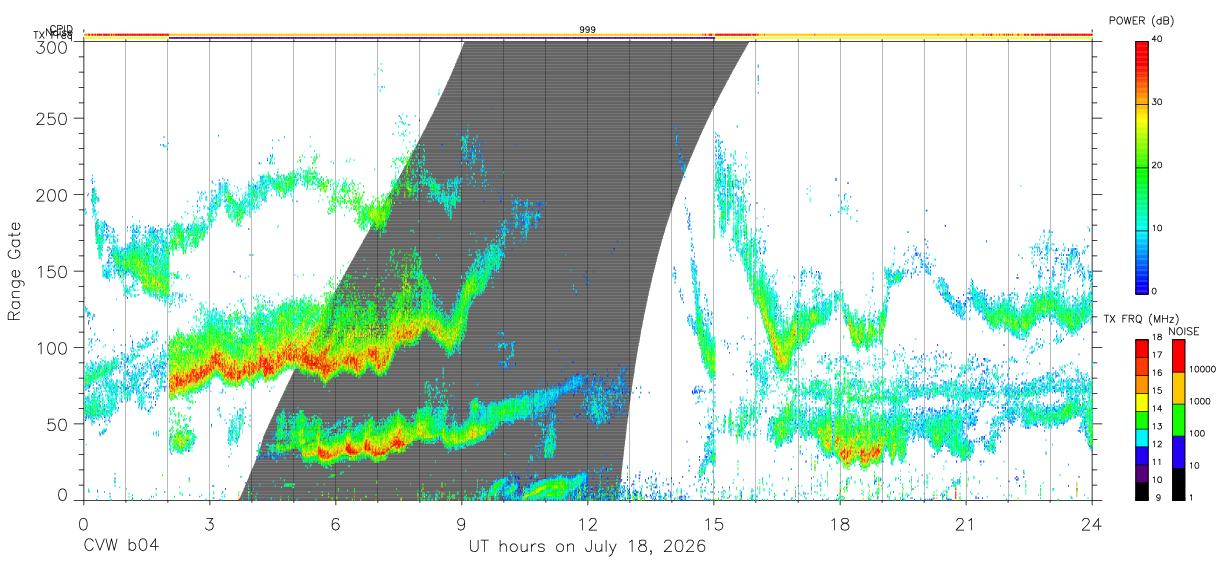Click the 100 tick on NOISE scale
Image resolution: width=1228 pixels, height=567 pixels.
[x=1197, y=433]
